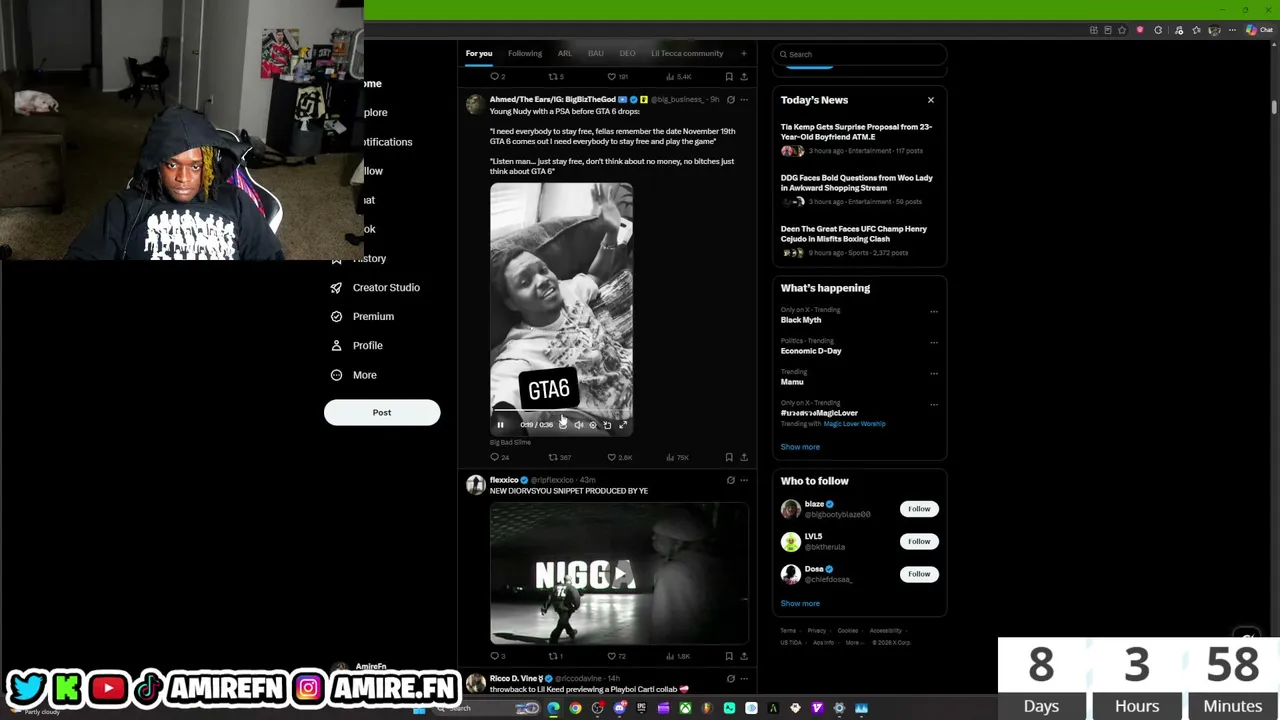Open options for Mamu trend

[x=934, y=373]
